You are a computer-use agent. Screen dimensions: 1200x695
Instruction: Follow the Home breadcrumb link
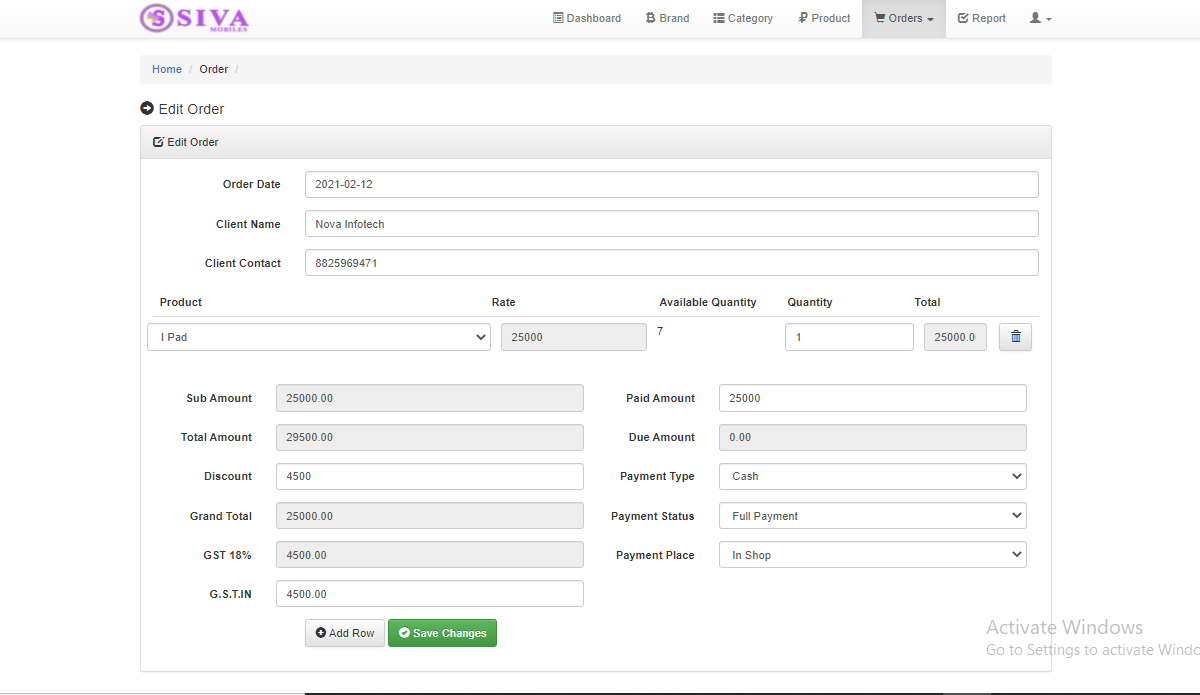(167, 69)
